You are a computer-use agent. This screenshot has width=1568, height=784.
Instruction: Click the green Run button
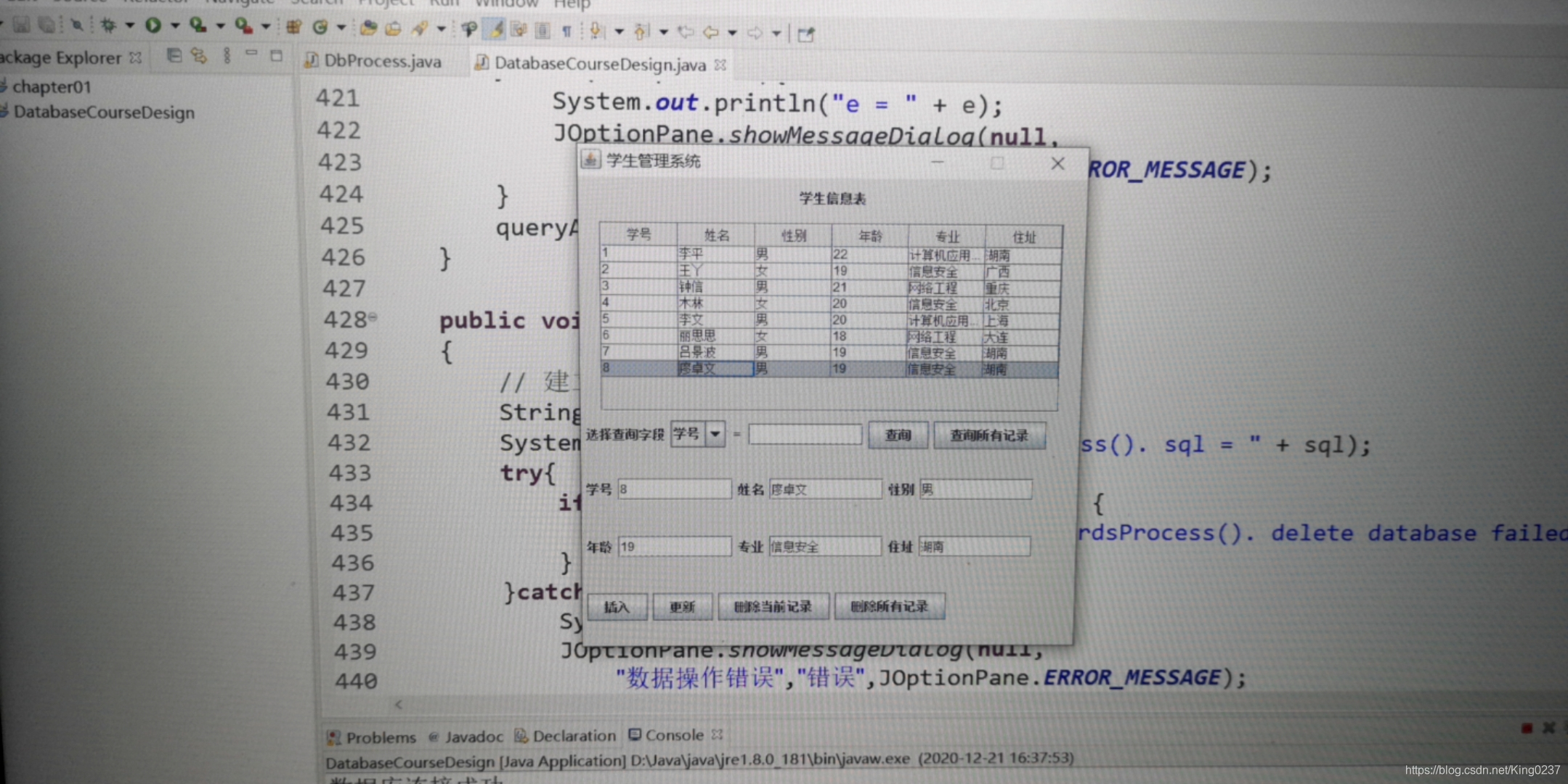pos(153,25)
